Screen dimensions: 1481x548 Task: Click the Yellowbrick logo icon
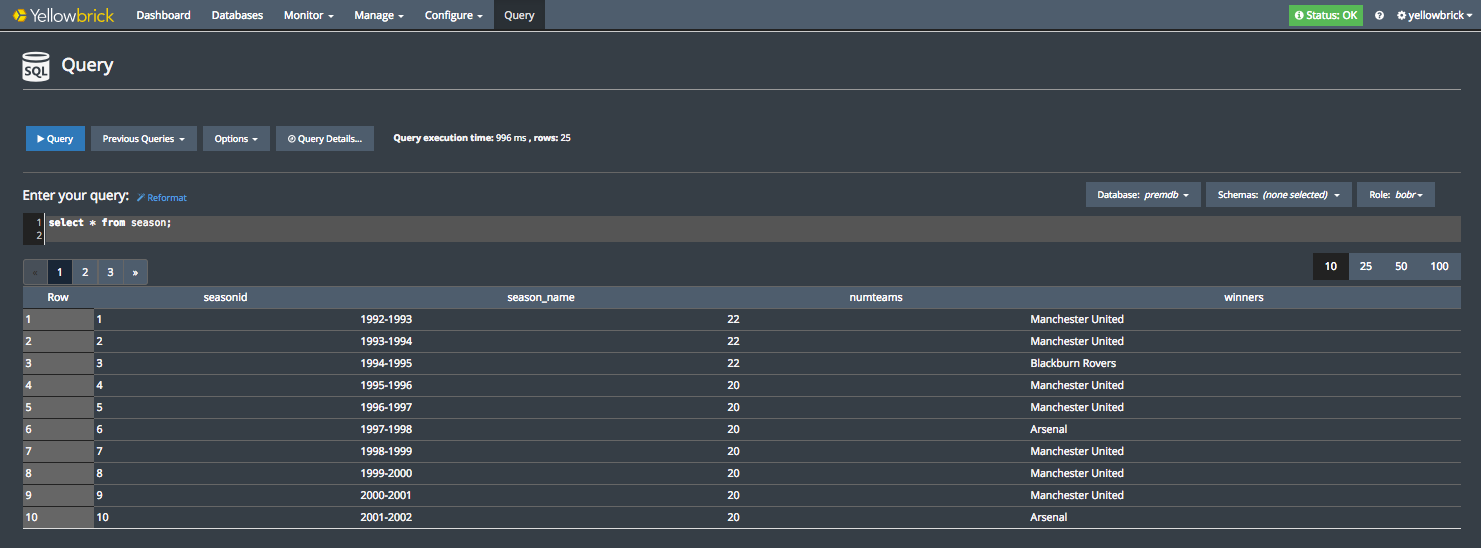(x=20, y=15)
